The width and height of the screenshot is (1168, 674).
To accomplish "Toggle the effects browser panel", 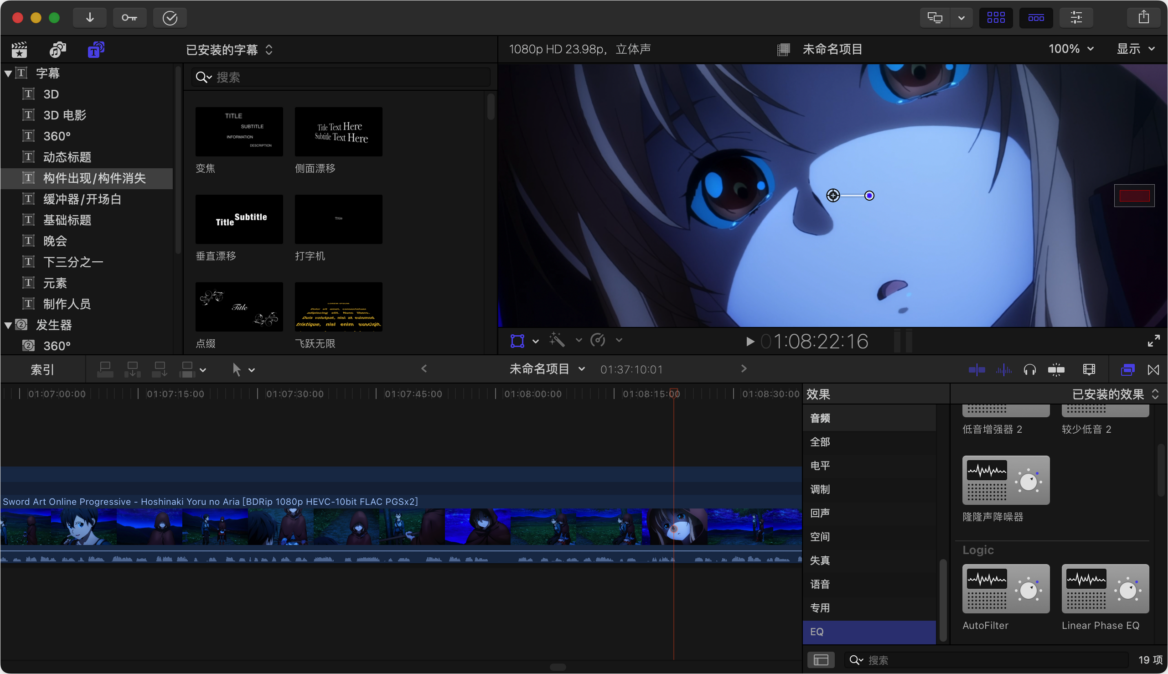I will pos(1127,369).
